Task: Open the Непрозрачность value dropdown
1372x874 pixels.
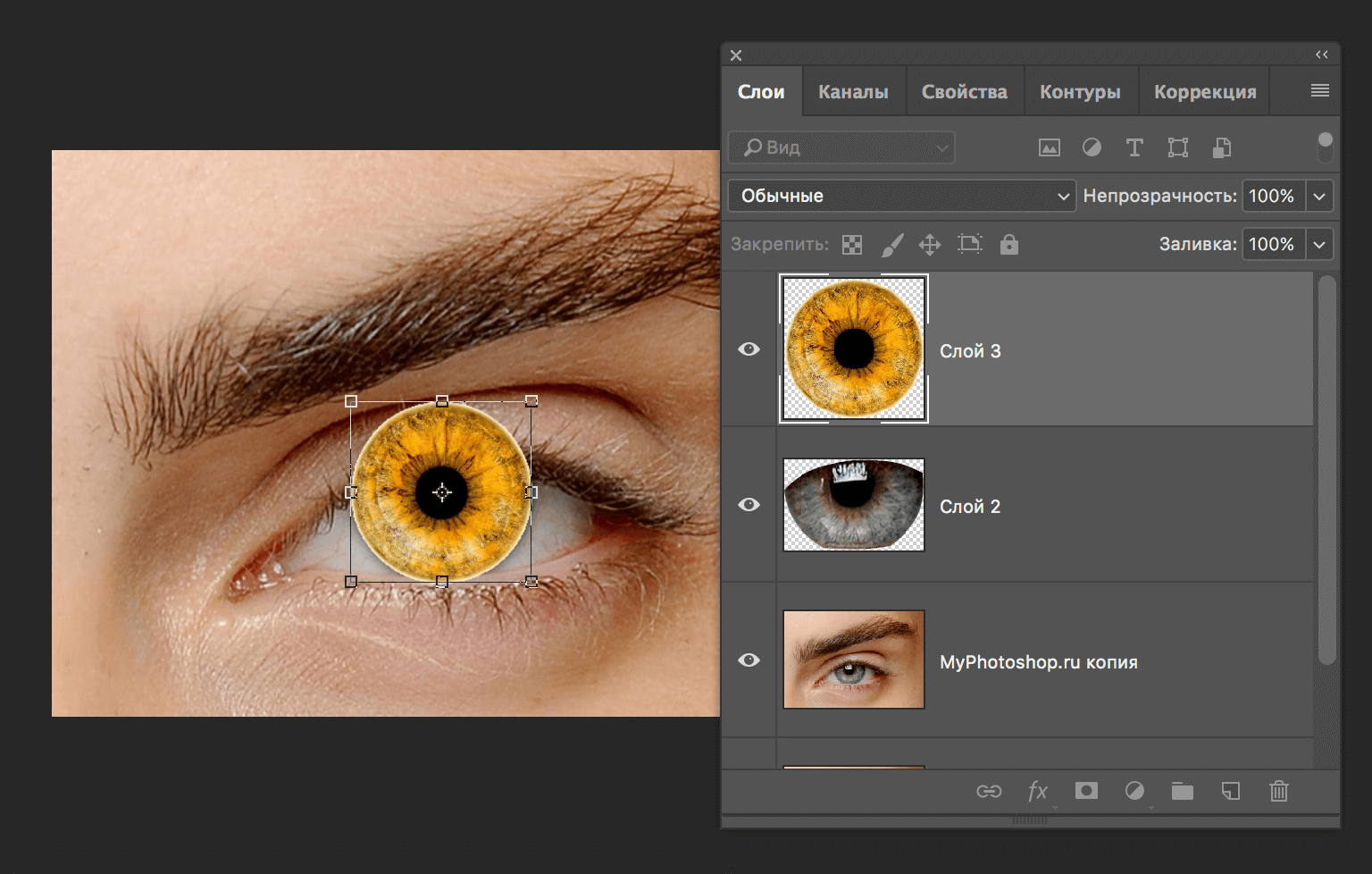Action: click(1319, 196)
